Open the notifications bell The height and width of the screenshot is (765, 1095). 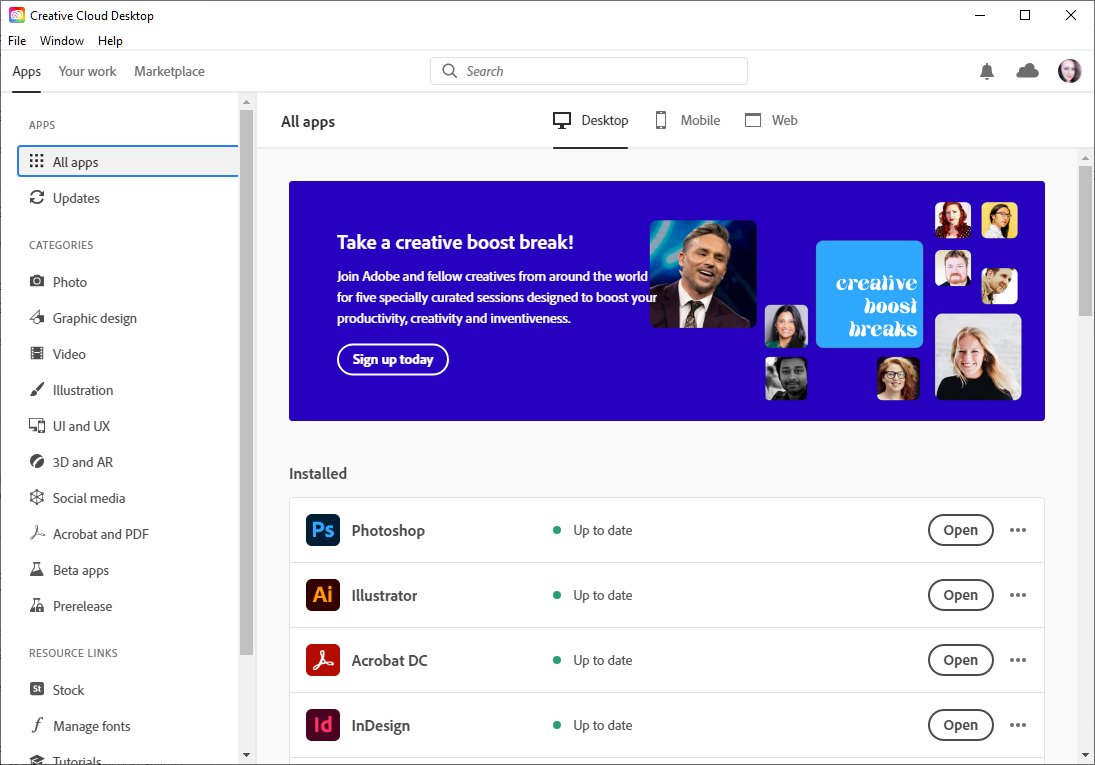[987, 71]
